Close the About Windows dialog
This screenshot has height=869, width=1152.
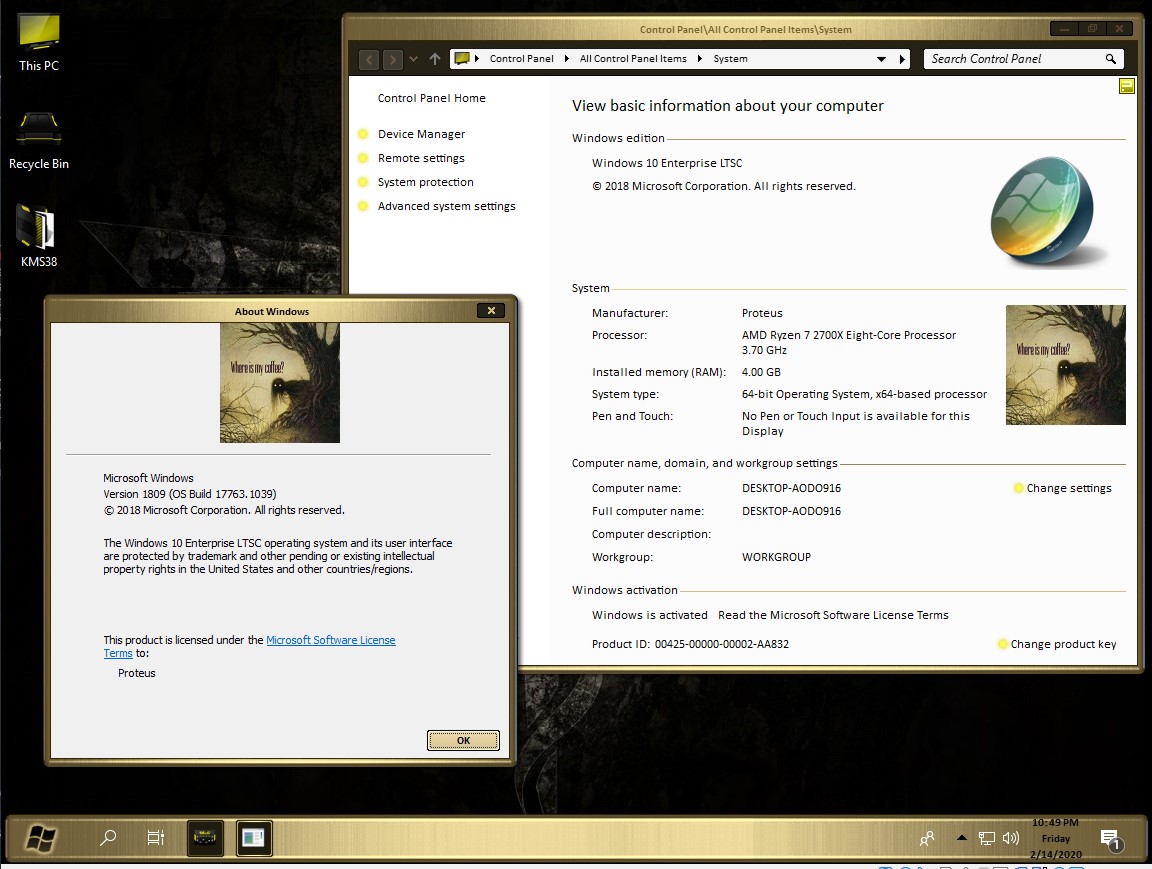pos(491,311)
